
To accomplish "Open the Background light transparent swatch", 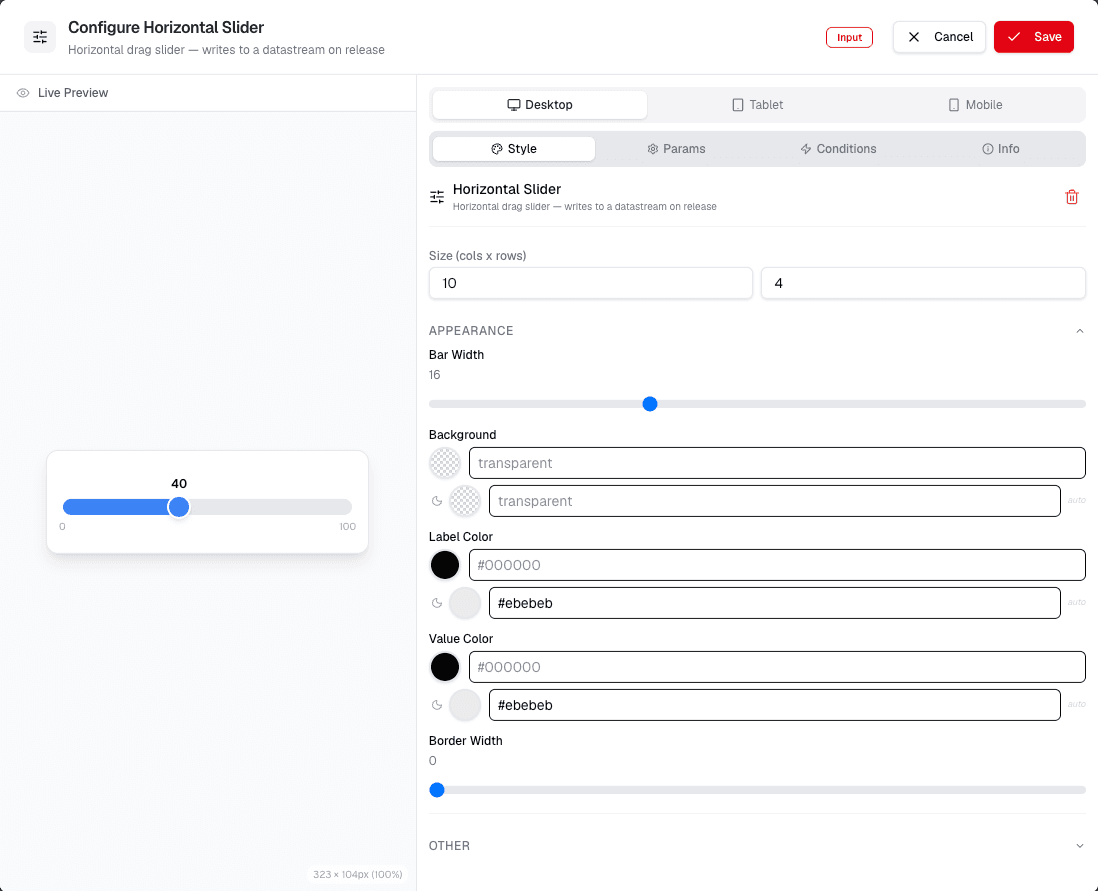I will [445, 463].
